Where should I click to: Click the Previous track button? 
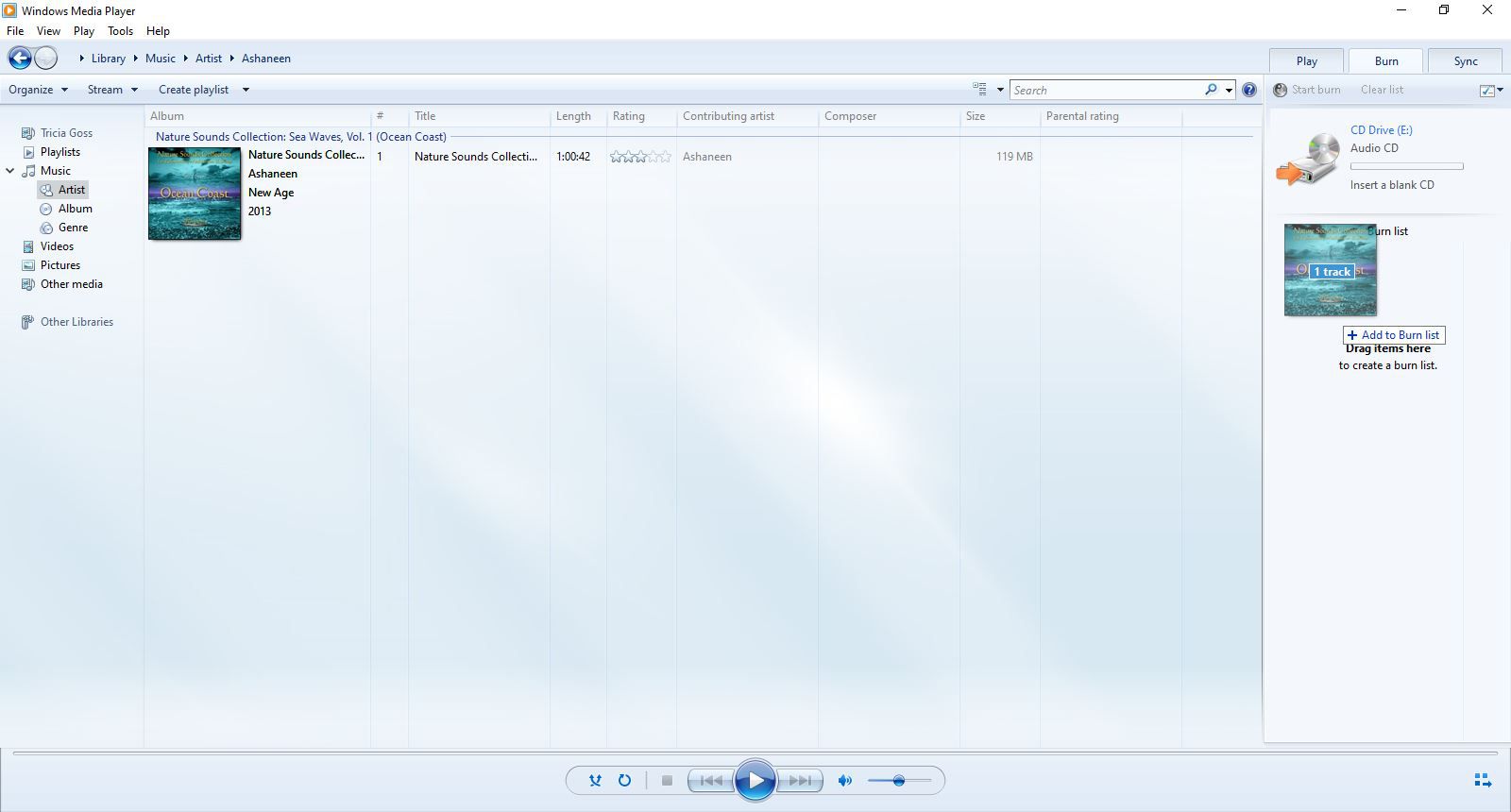click(x=710, y=781)
